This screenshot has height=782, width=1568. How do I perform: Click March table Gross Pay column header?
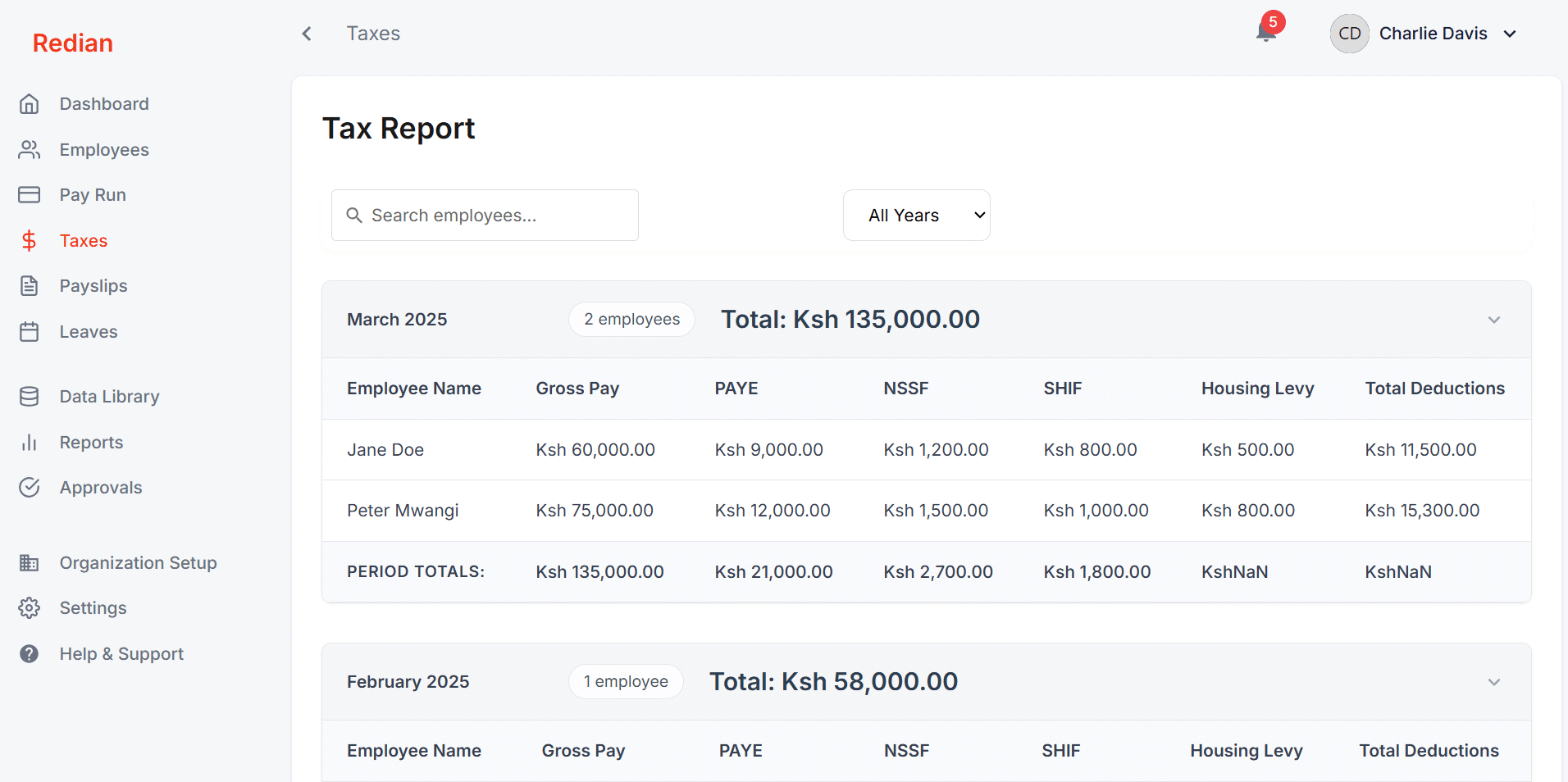pos(577,389)
